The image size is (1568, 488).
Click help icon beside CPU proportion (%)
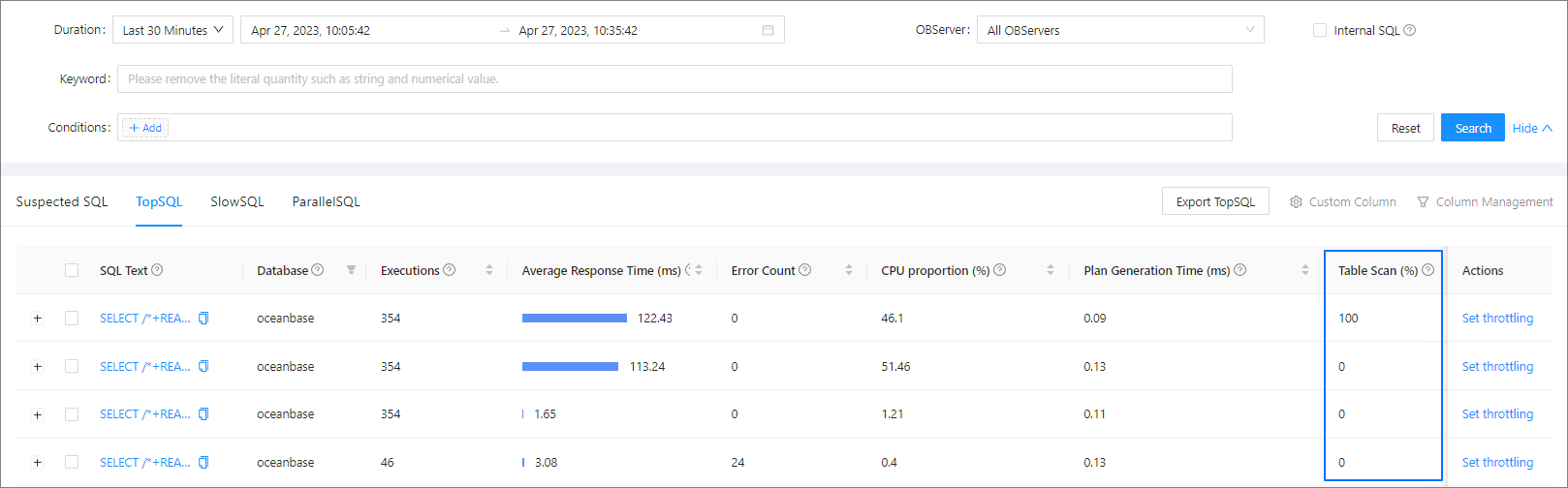point(999,270)
